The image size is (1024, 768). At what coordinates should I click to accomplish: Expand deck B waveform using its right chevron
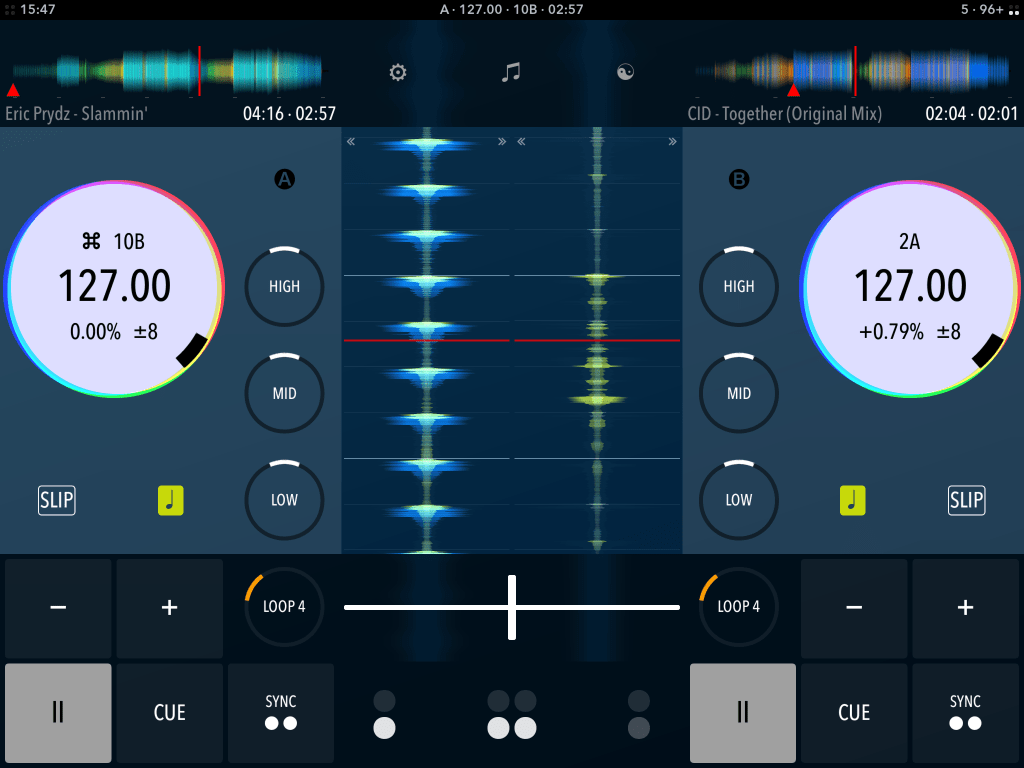[672, 141]
